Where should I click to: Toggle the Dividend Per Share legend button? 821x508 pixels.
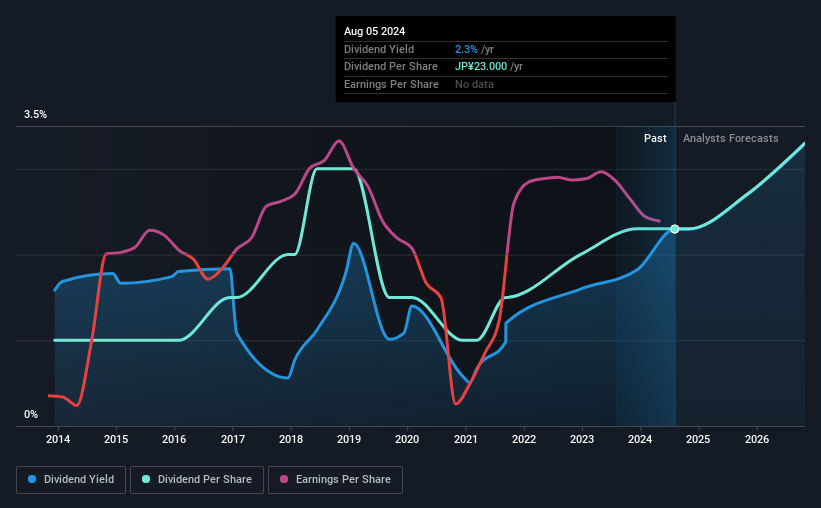click(197, 480)
